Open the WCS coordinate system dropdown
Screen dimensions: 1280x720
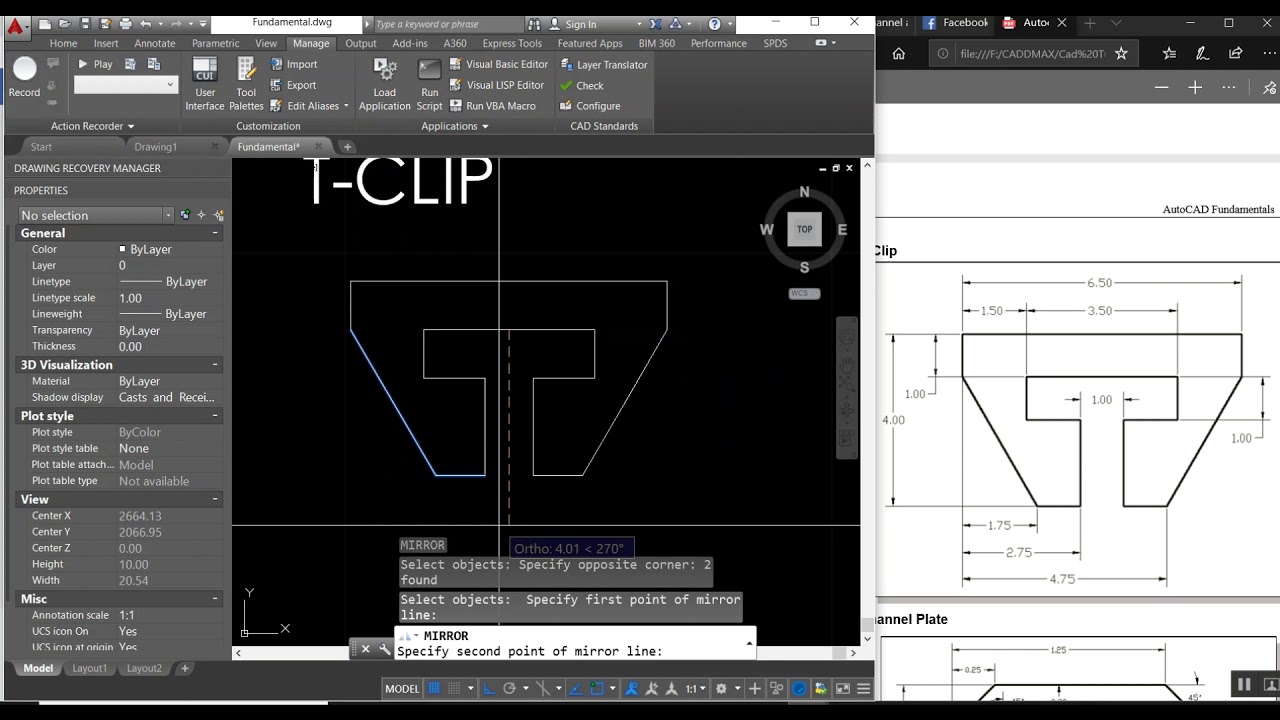point(804,294)
